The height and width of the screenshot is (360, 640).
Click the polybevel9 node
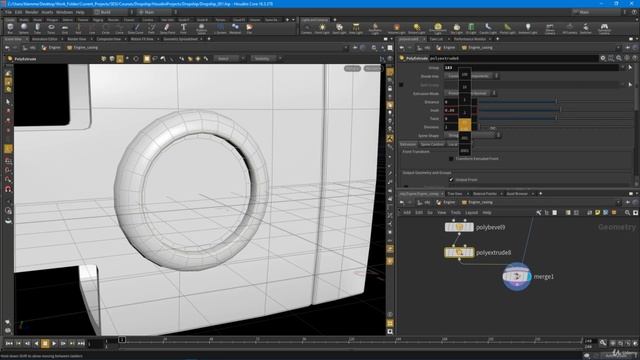(459, 227)
